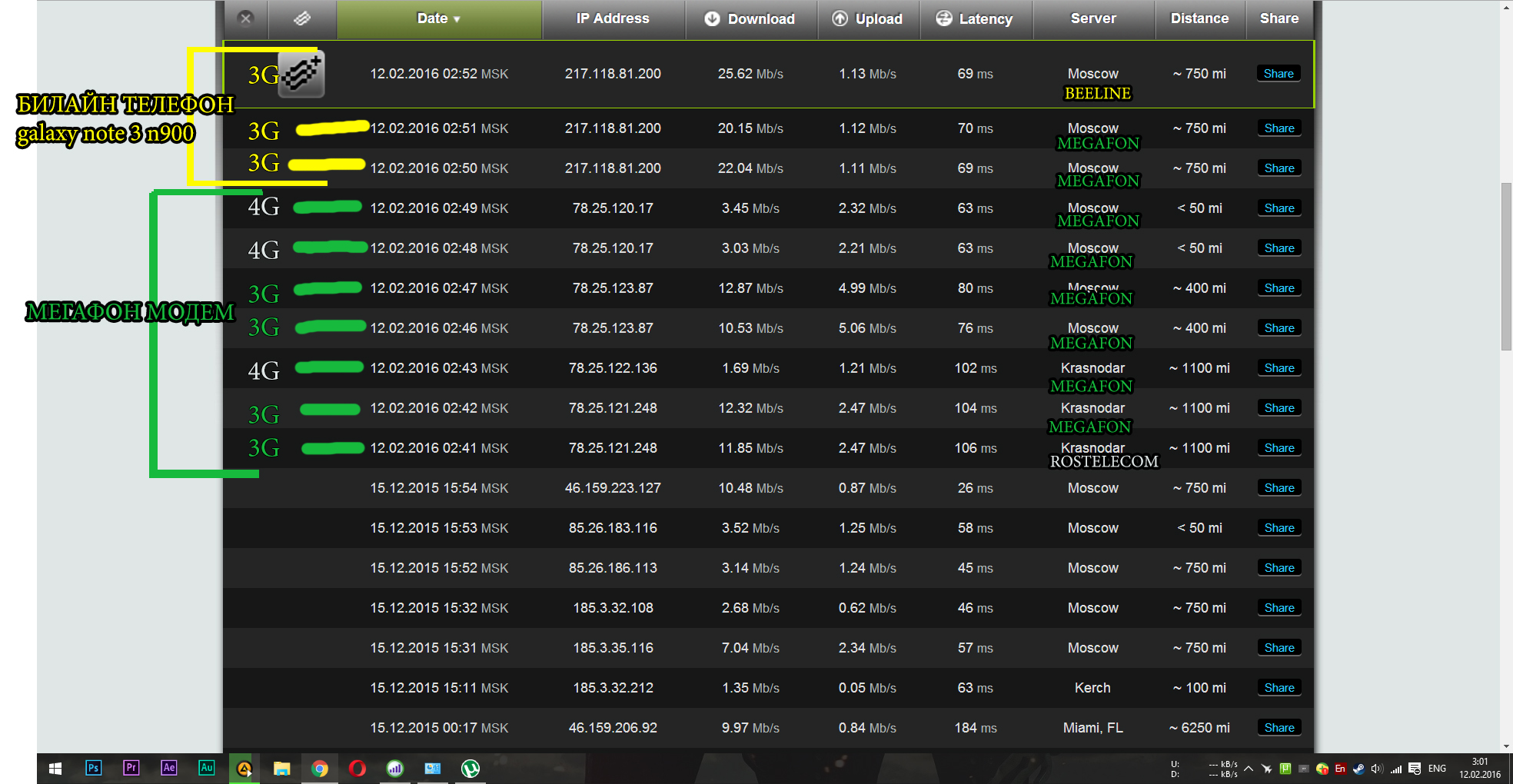This screenshot has width=1513, height=784.
Task: Select IP address 46.159.223.127
Action: tap(613, 488)
